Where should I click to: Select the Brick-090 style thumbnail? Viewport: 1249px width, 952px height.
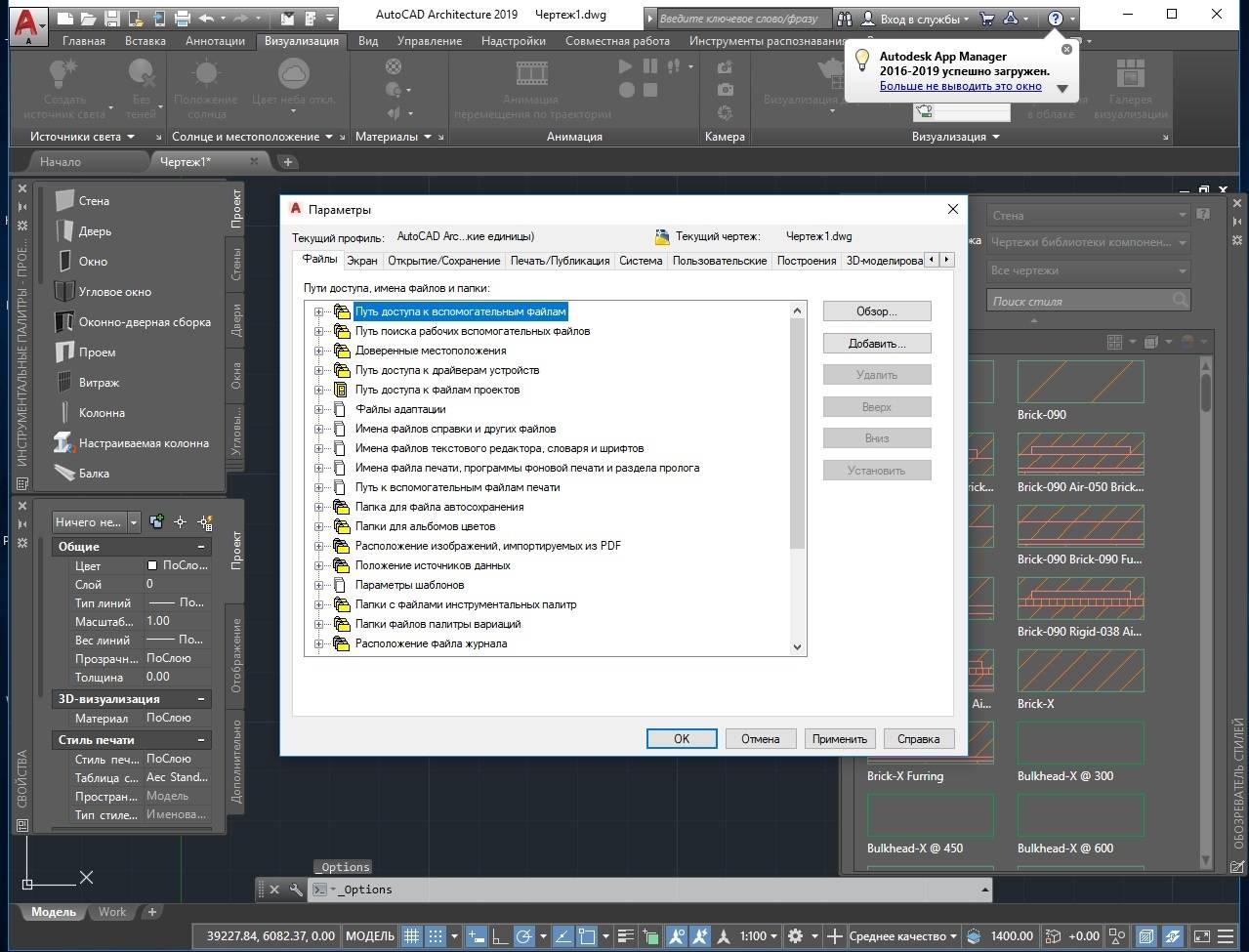(1080, 382)
